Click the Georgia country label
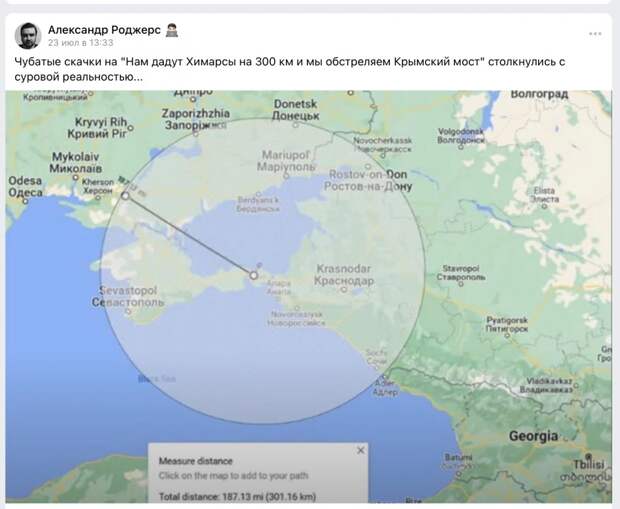 pos(533,436)
